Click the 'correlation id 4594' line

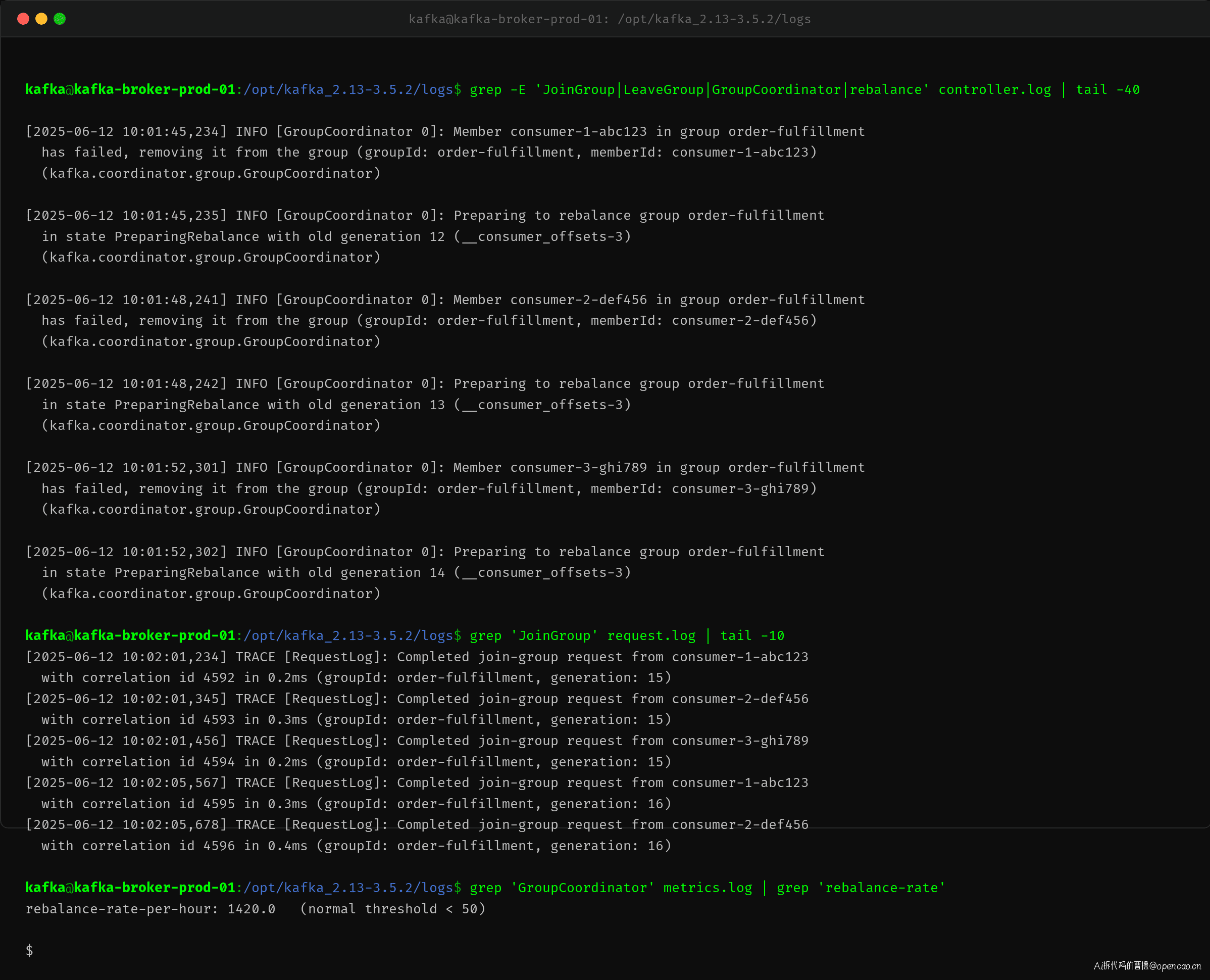click(356, 762)
